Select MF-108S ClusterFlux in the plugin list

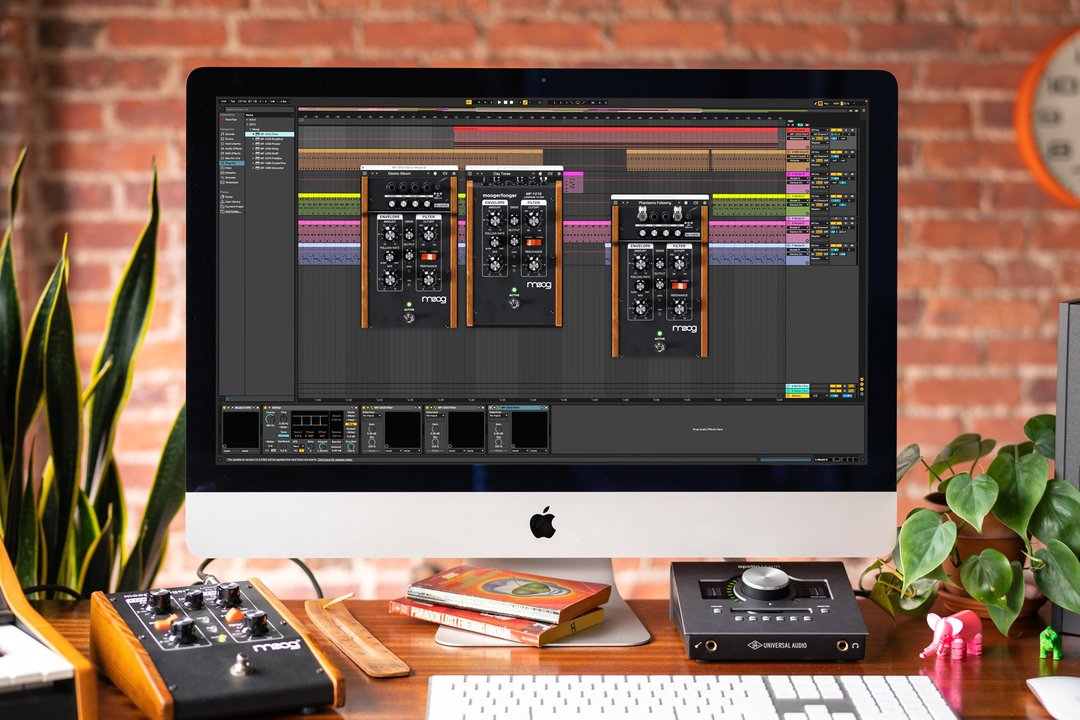pos(270,163)
